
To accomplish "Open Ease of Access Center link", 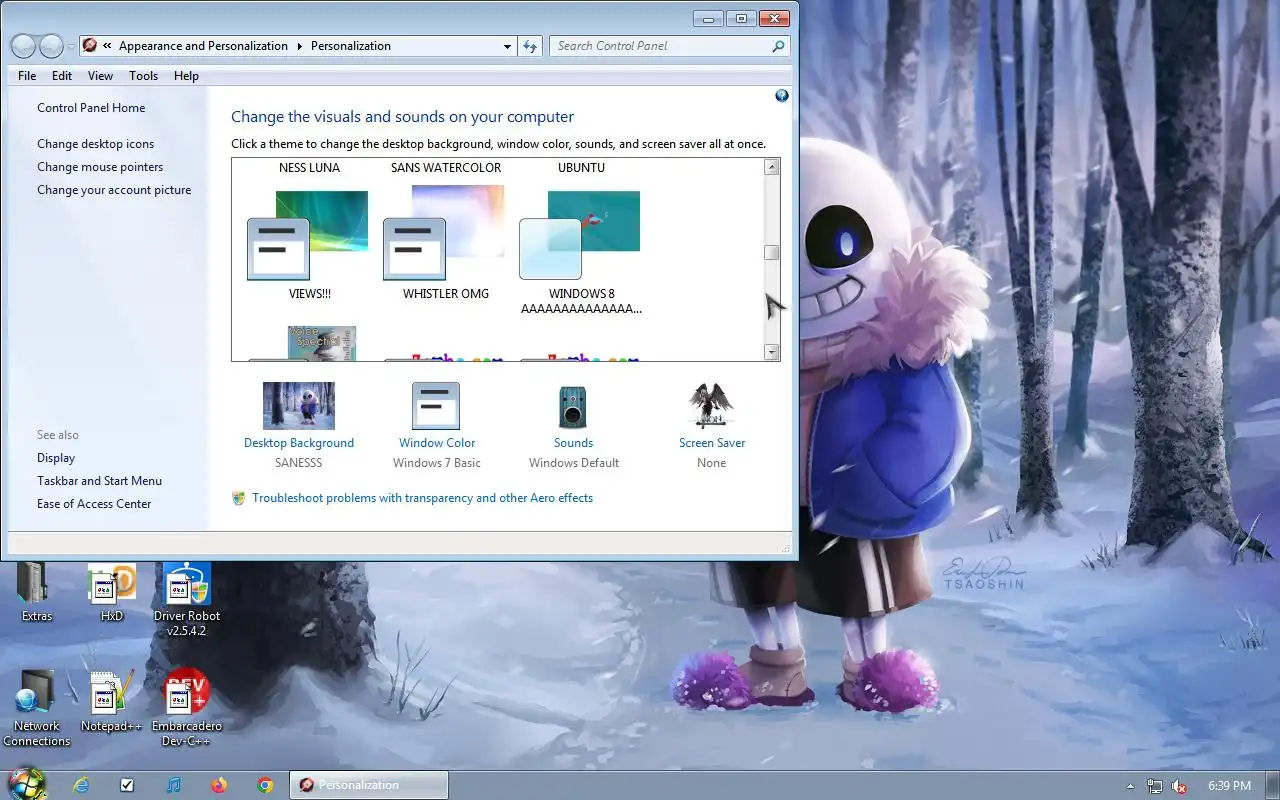I will coord(94,504).
